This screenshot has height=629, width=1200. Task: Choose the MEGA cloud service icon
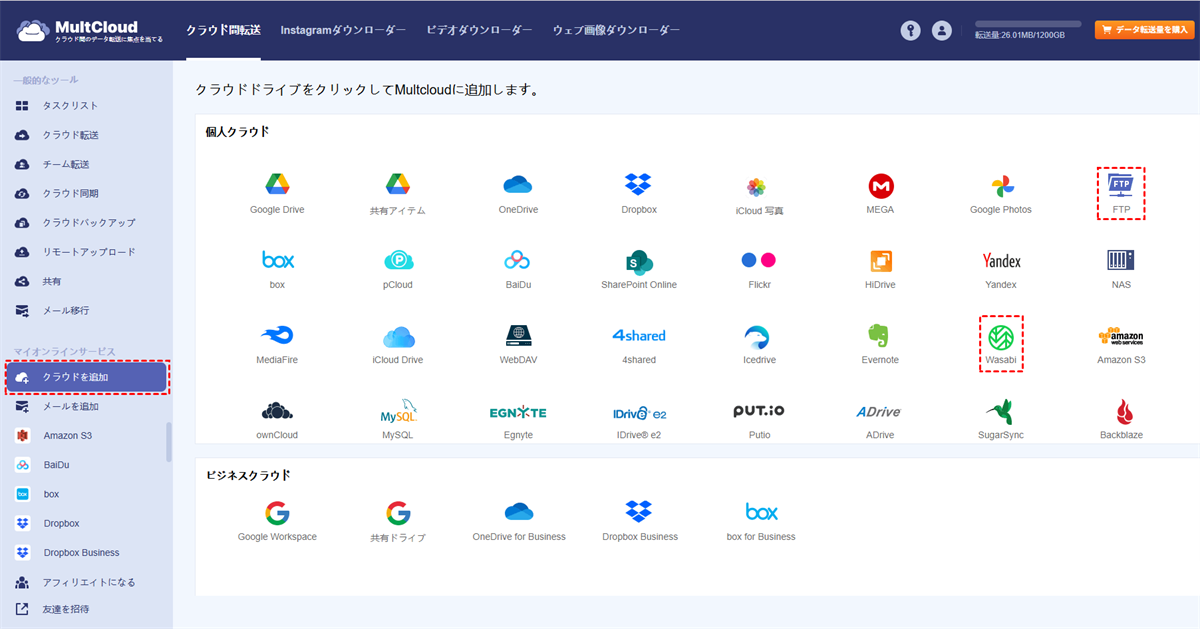pos(880,185)
